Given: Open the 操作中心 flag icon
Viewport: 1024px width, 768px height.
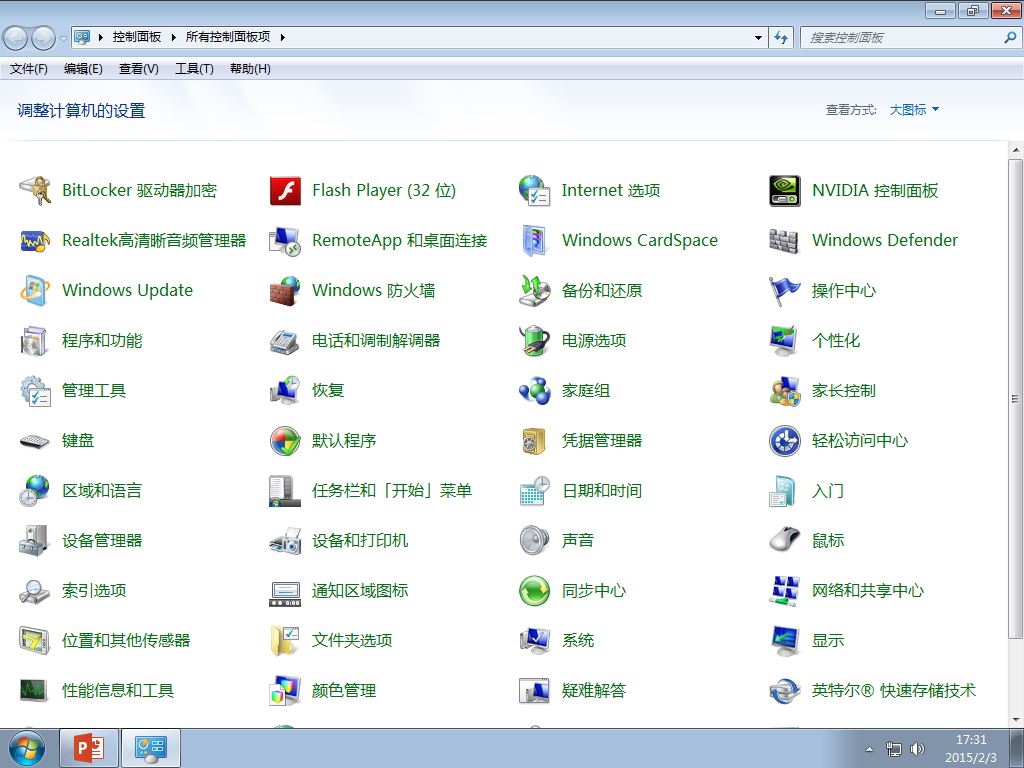Looking at the screenshot, I should [x=784, y=291].
